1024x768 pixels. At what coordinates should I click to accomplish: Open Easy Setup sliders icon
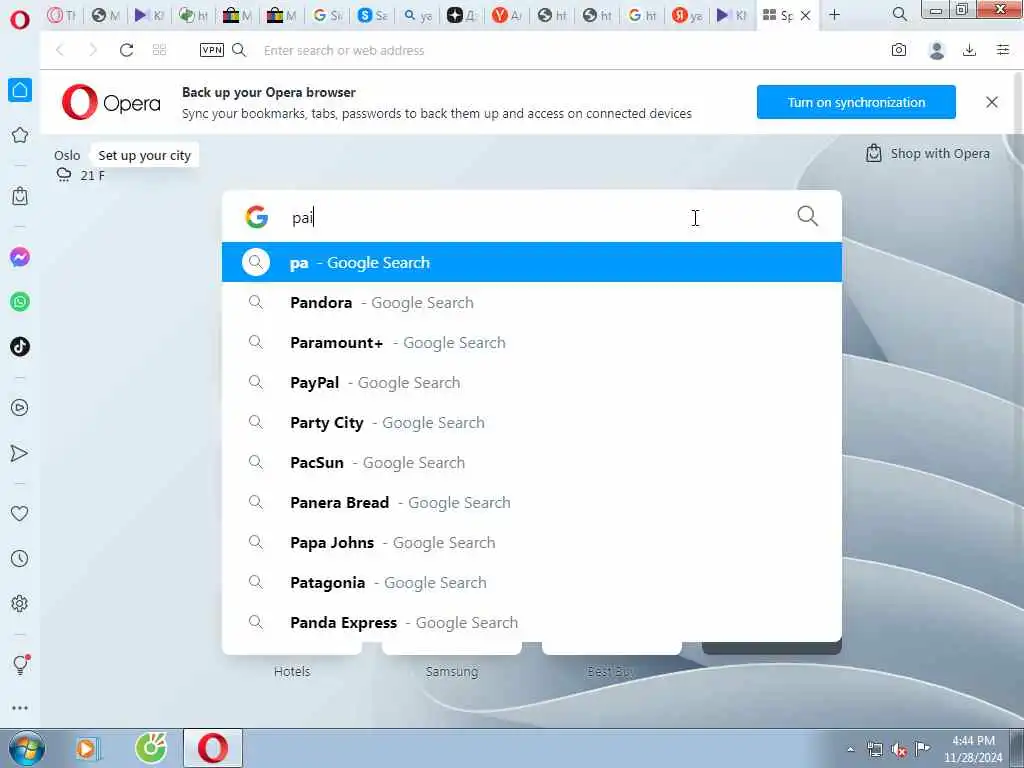click(1003, 50)
